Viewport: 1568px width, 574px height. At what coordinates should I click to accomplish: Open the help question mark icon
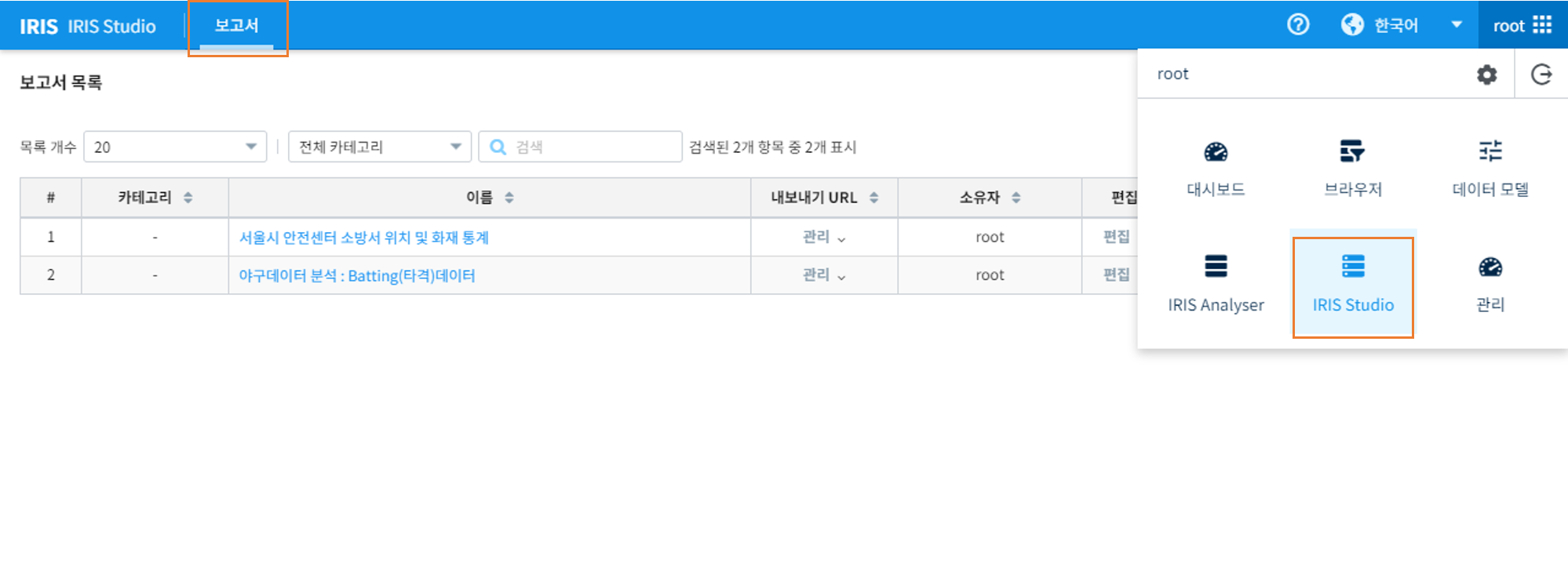1299,25
